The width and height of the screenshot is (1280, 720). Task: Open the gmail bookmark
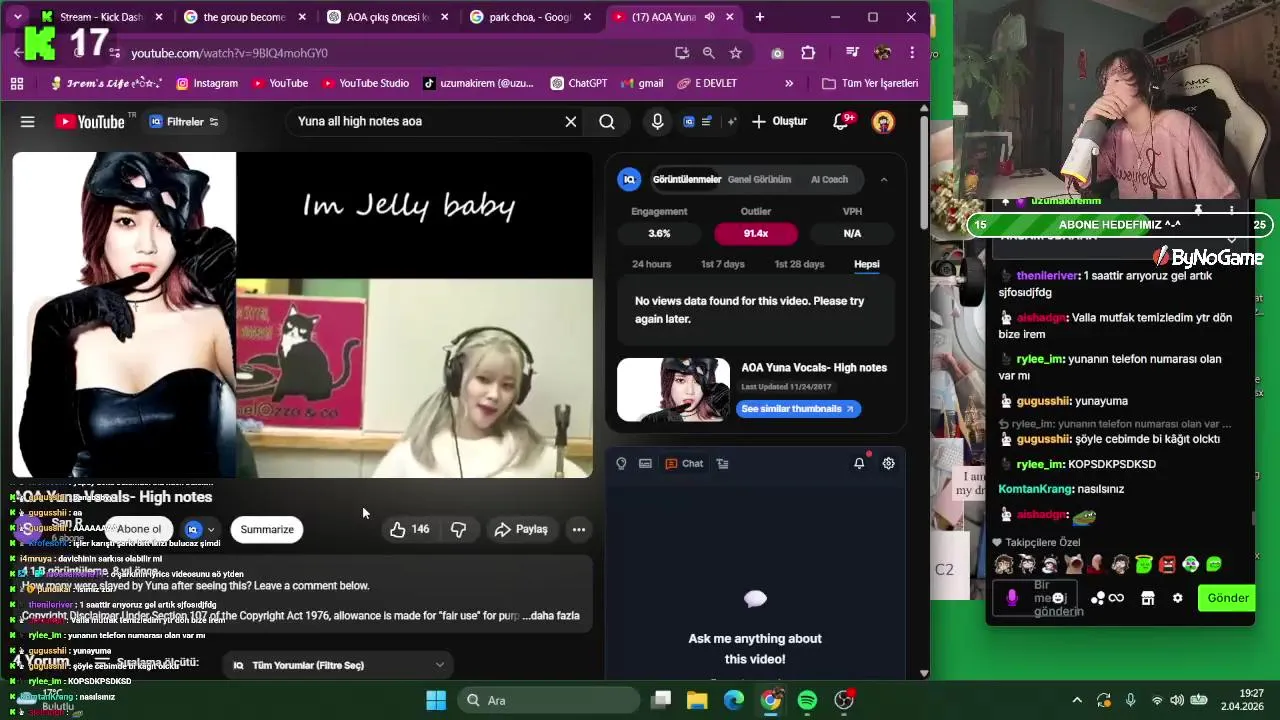click(x=642, y=83)
